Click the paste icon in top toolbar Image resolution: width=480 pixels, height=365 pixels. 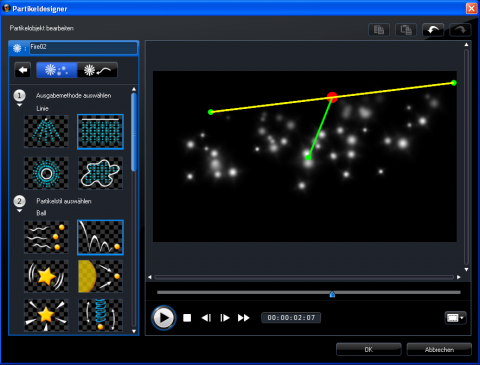point(406,30)
